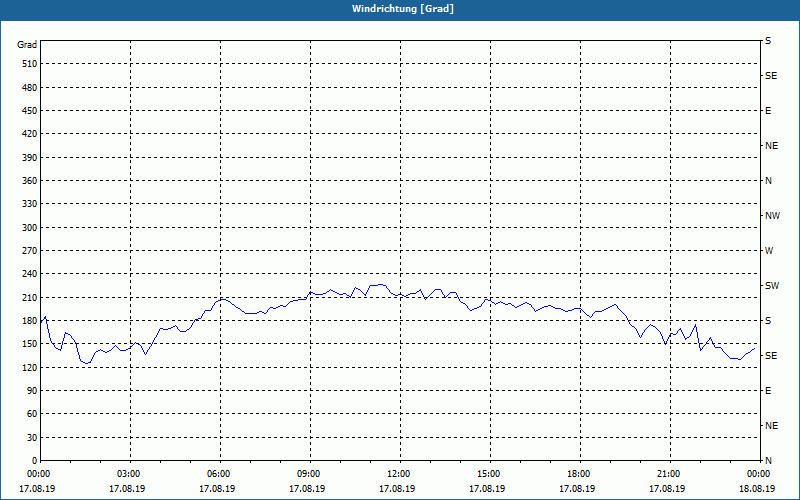
Task: Click the 18:00 time axis label
Action: tap(578, 474)
